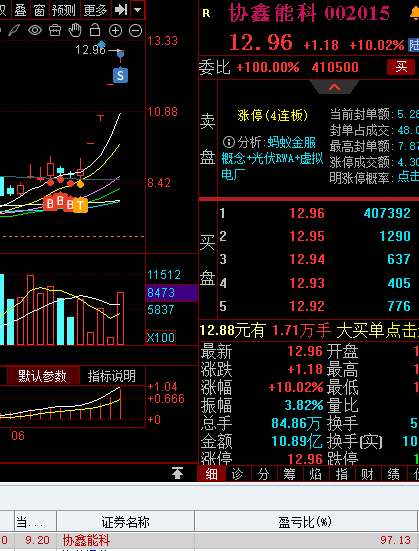
Task: Click the jump-to-end arrow icon
Action: pos(121,10)
